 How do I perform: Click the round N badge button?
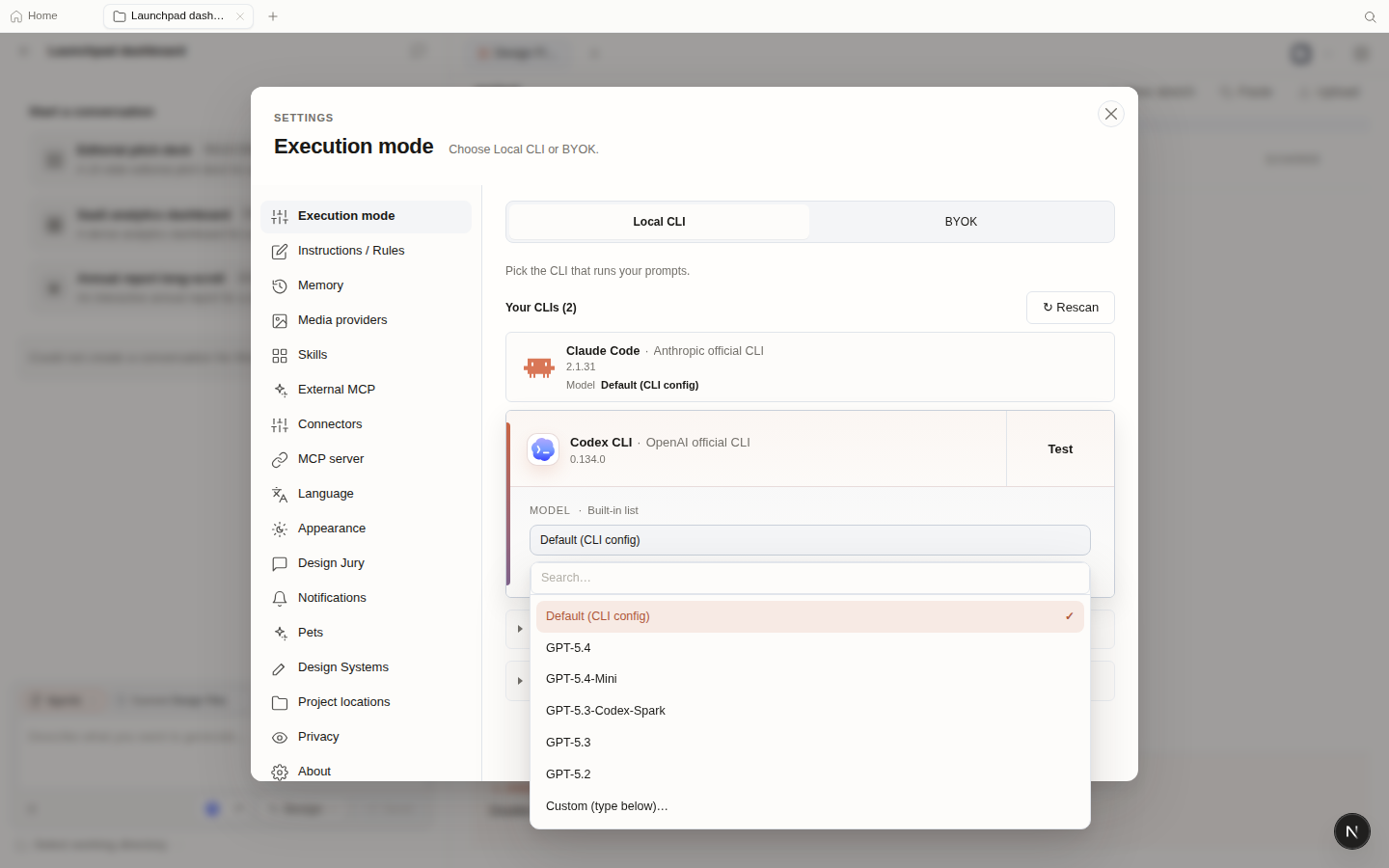[x=1352, y=831]
